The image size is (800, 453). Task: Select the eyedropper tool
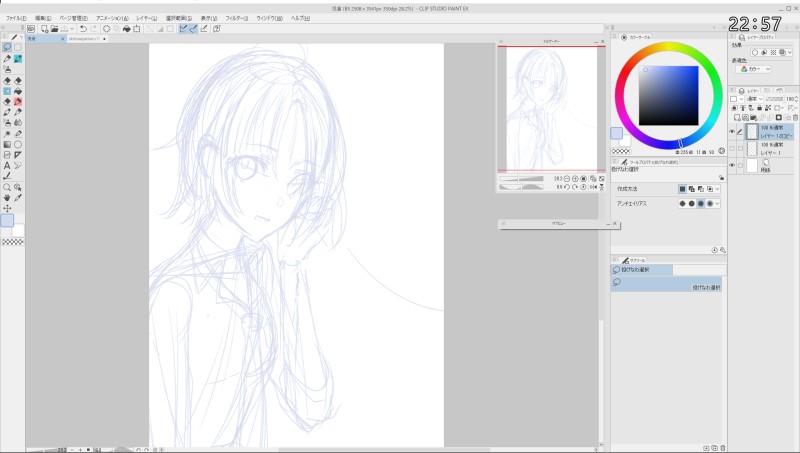[18, 198]
